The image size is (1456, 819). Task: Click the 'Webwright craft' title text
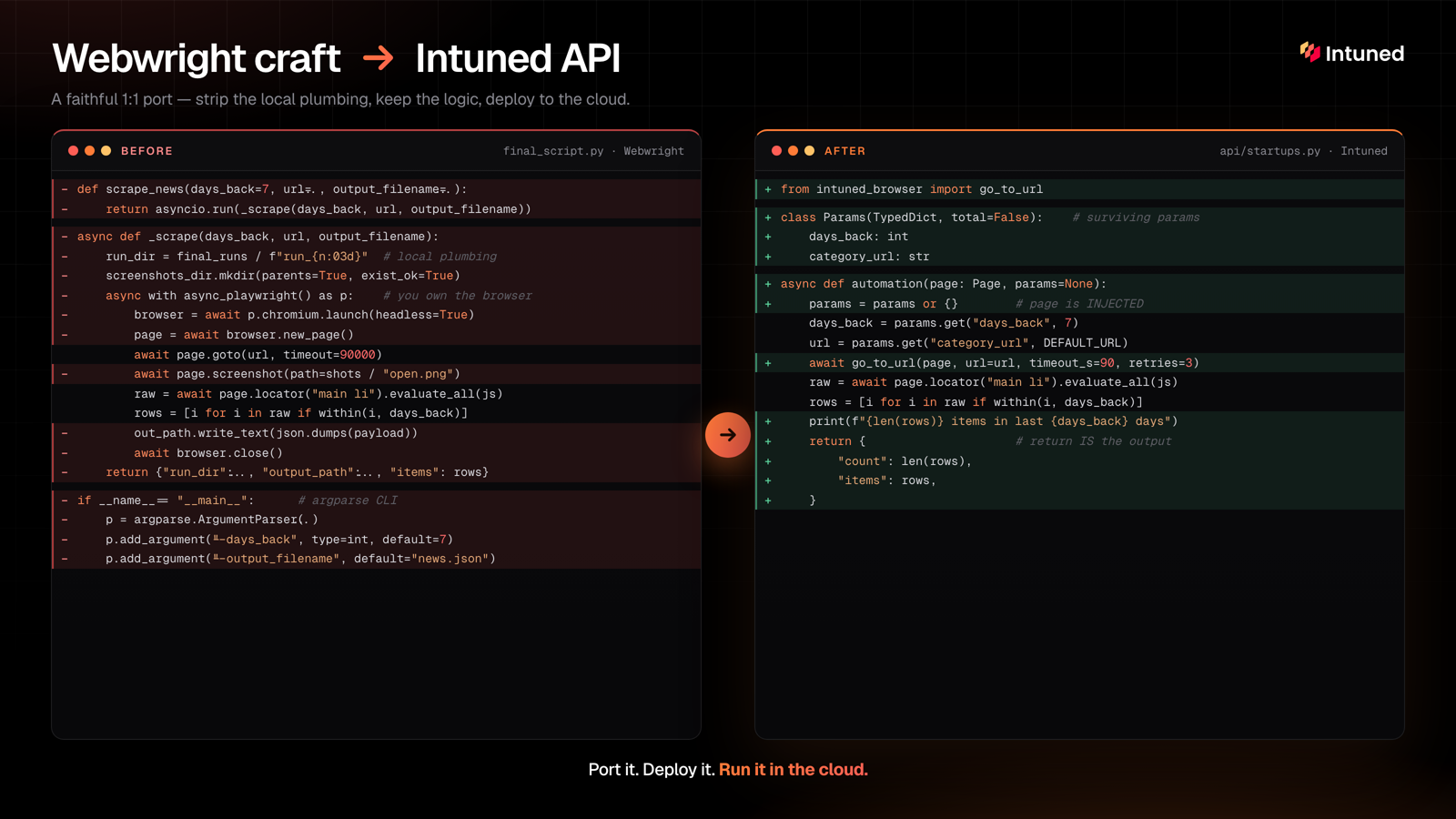197,58
